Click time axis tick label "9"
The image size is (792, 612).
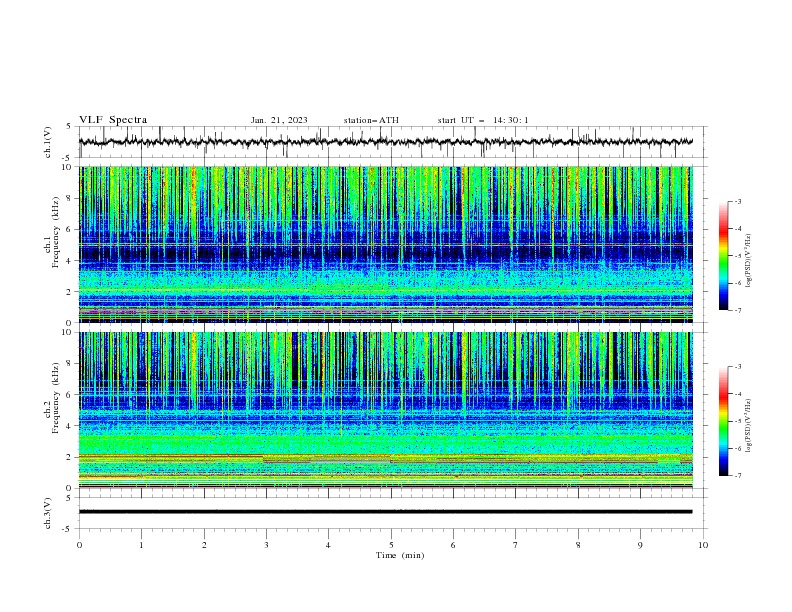(x=640, y=545)
